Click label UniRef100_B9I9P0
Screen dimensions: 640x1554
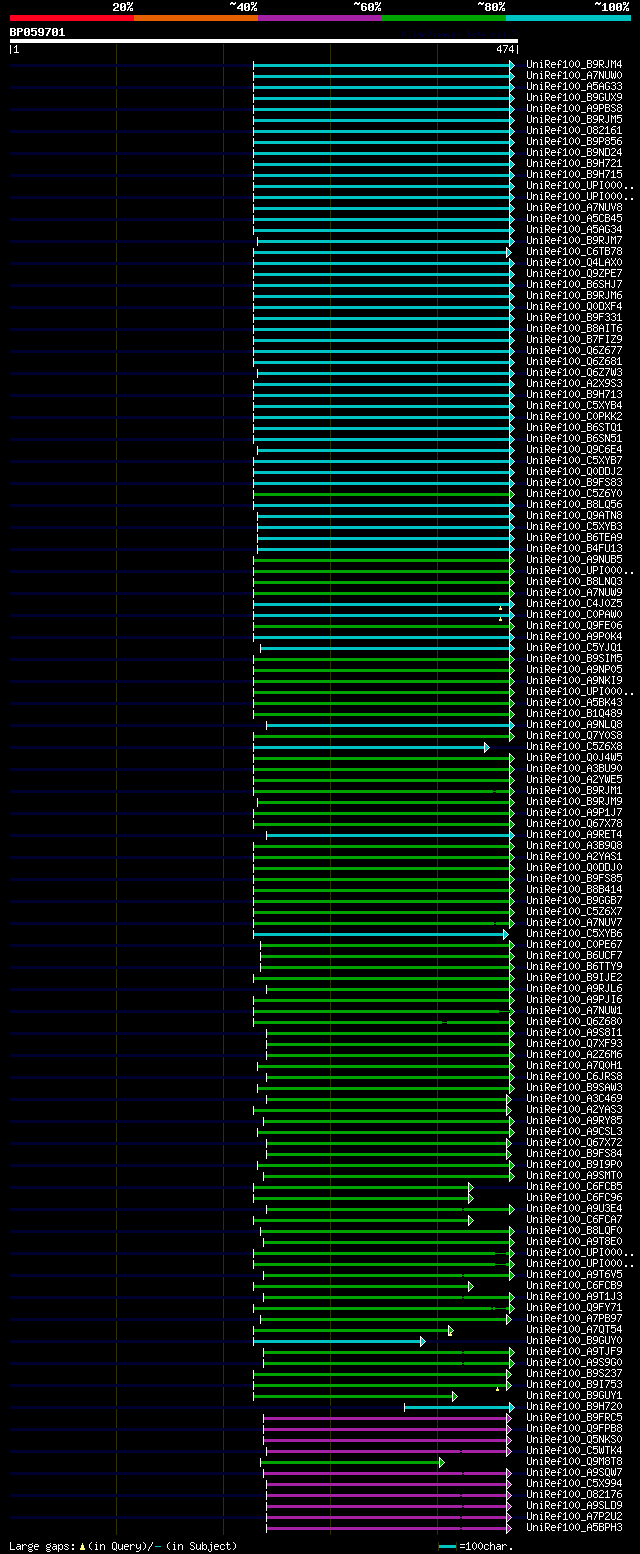tap(574, 1165)
